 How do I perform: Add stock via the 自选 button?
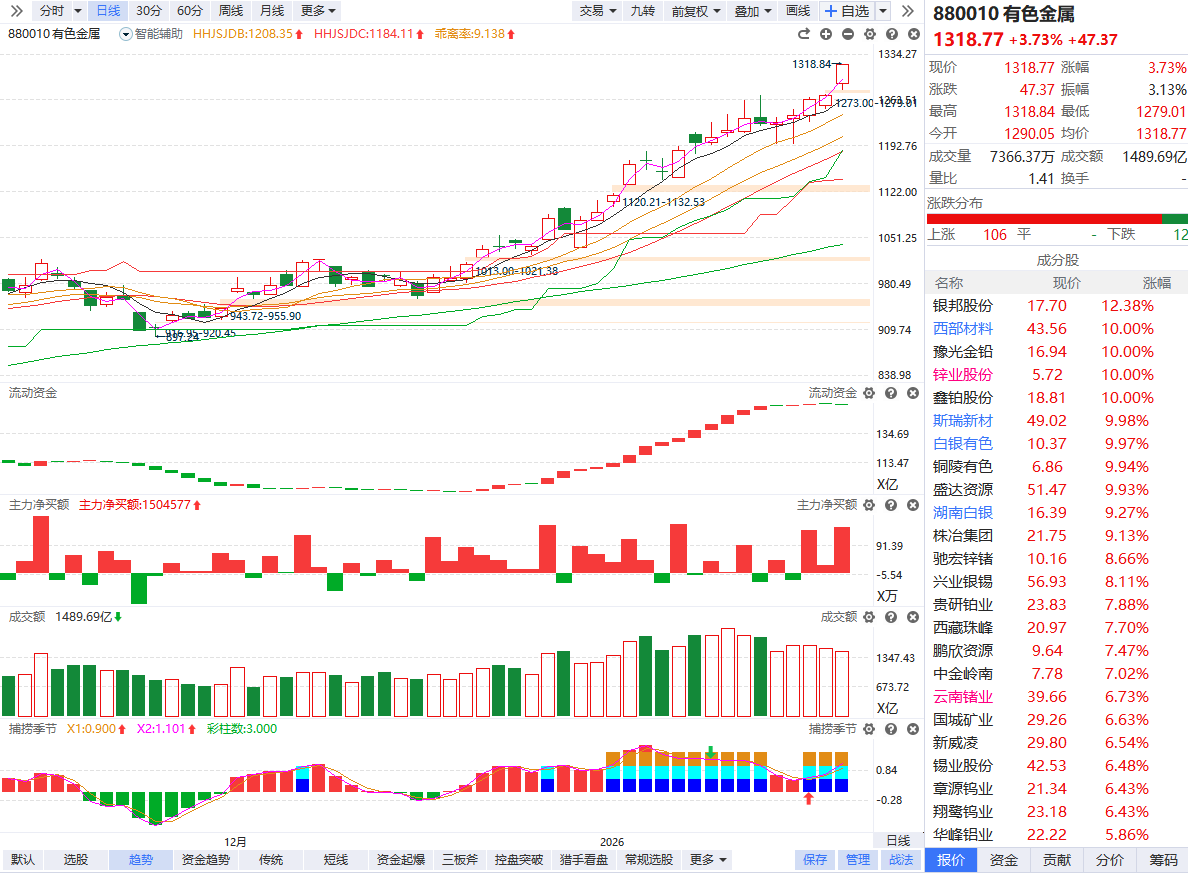846,11
